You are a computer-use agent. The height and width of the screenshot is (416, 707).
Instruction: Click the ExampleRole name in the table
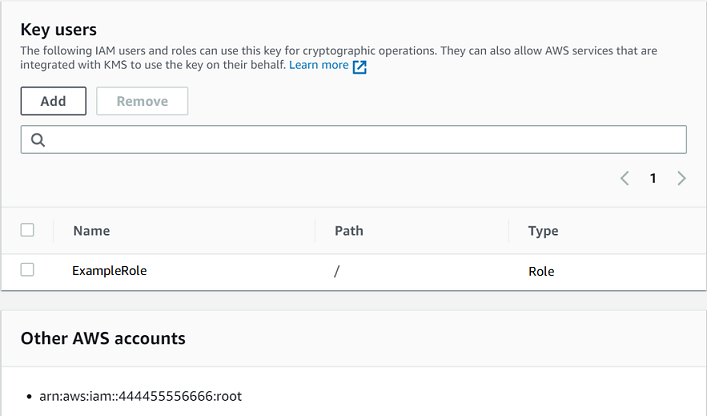[110, 271]
